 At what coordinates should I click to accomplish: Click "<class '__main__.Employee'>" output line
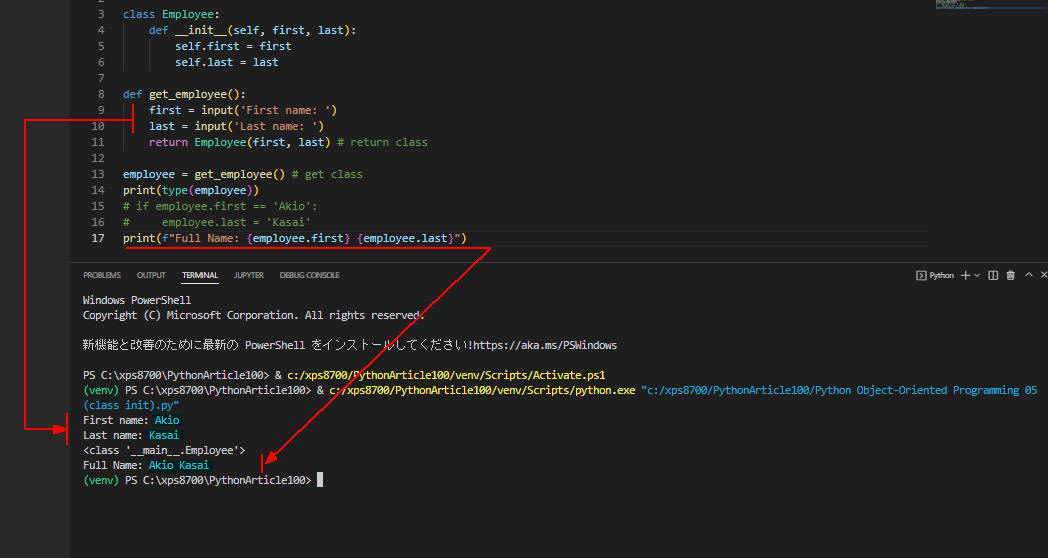tap(164, 450)
